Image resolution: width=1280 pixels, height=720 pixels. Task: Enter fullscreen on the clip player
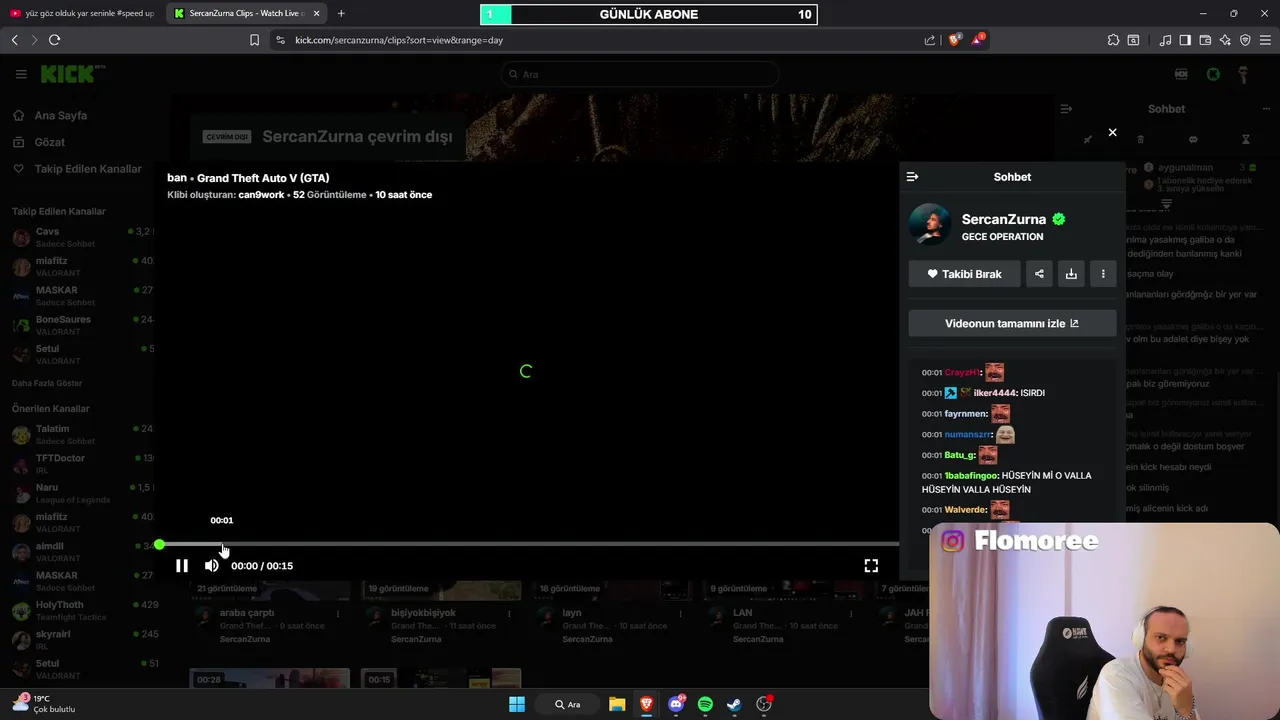pos(871,566)
